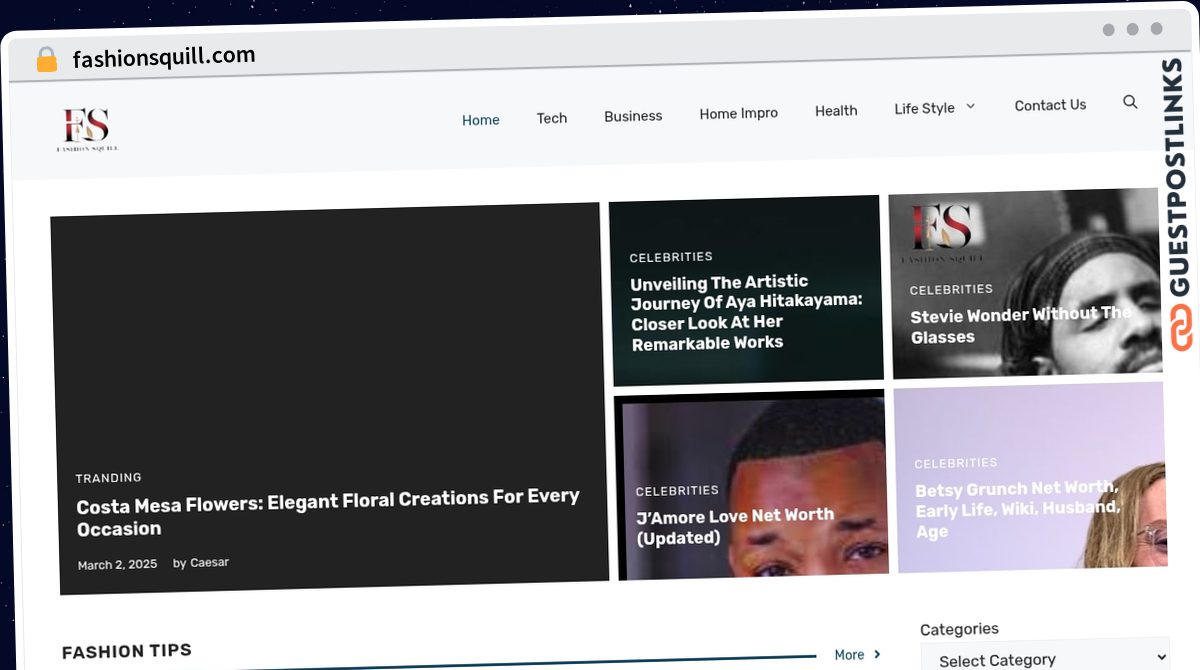
Task: Click the FASHION TIPS section heading
Action: tap(127, 652)
